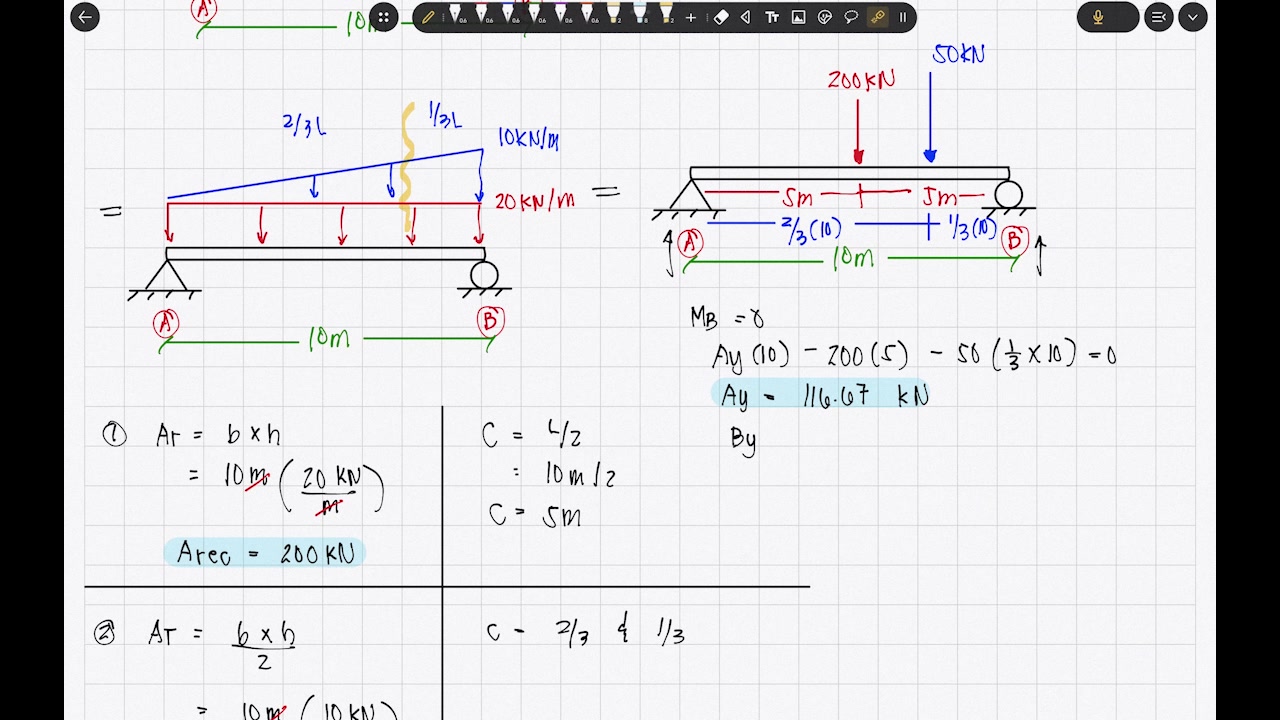
Task: Choose the yellow highlighter next to the orange pen
Action: tap(614, 15)
